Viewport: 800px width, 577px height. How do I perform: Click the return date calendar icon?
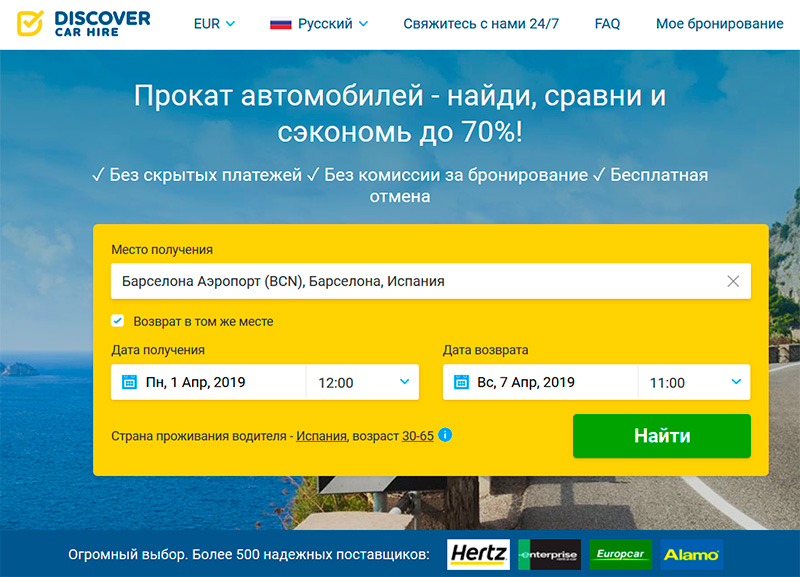click(461, 382)
